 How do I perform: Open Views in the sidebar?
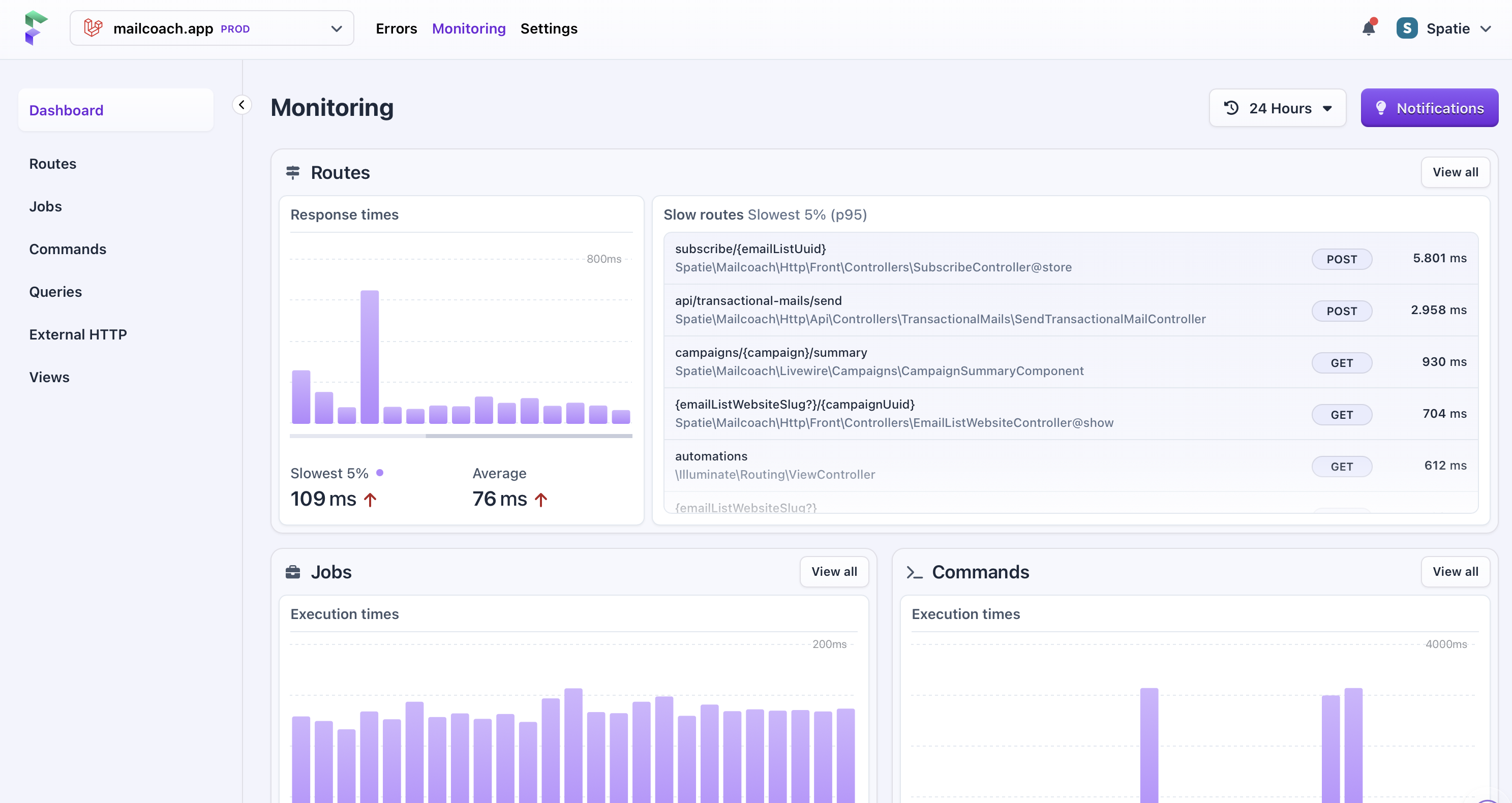click(x=49, y=377)
